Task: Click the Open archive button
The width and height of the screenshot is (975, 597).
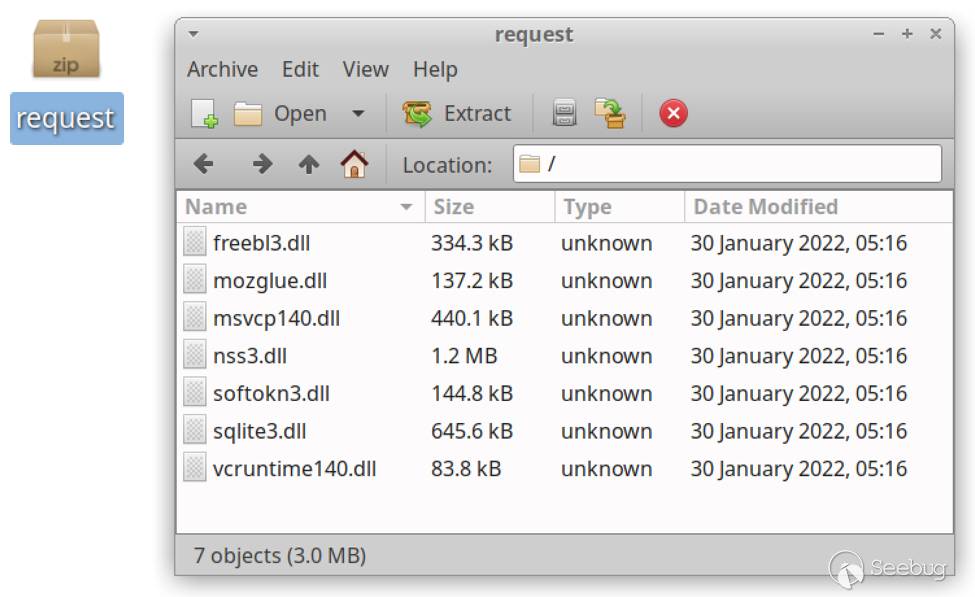Action: pos(281,114)
